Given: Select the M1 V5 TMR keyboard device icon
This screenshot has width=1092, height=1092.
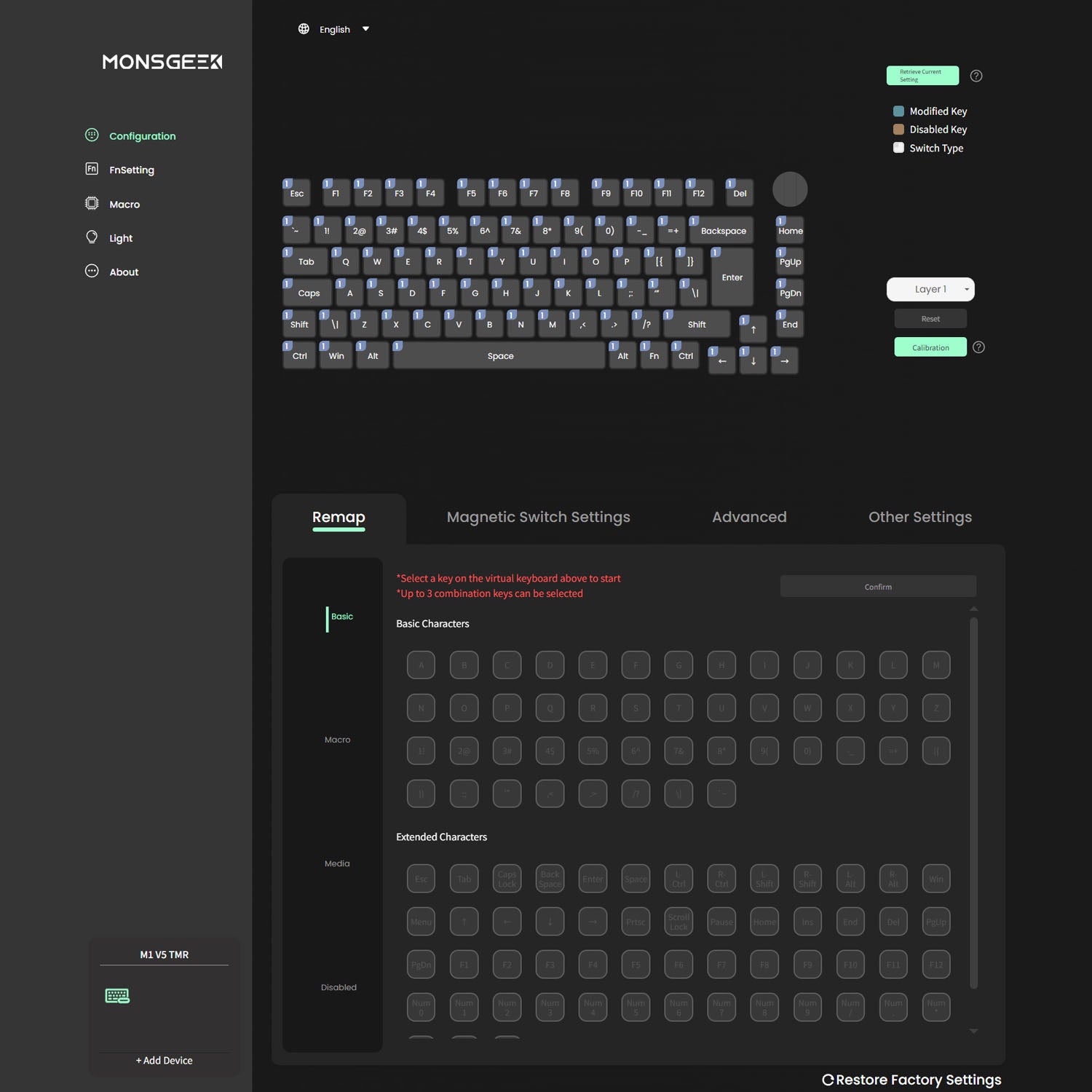Looking at the screenshot, I should 117,996.
